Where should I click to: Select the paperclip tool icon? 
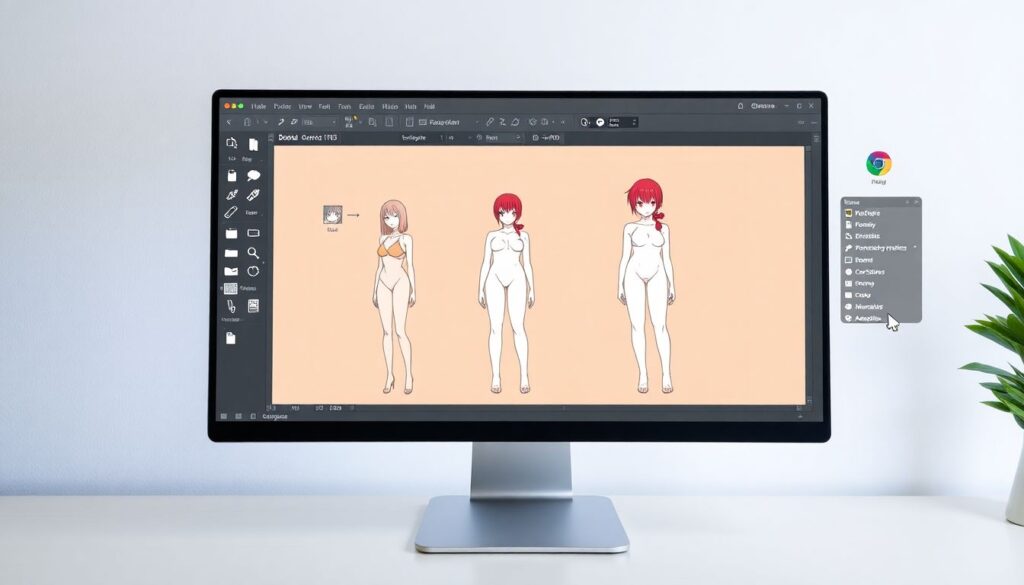[231, 306]
